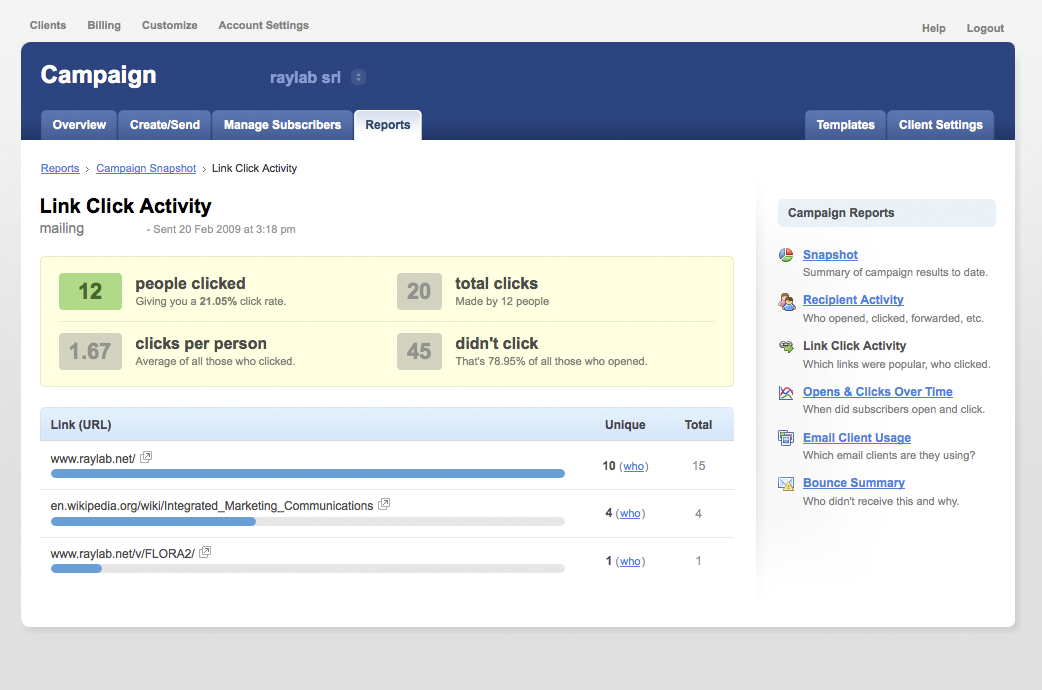Click the Bounce Summary envelope icon
The height and width of the screenshot is (690, 1042).
coord(786,484)
